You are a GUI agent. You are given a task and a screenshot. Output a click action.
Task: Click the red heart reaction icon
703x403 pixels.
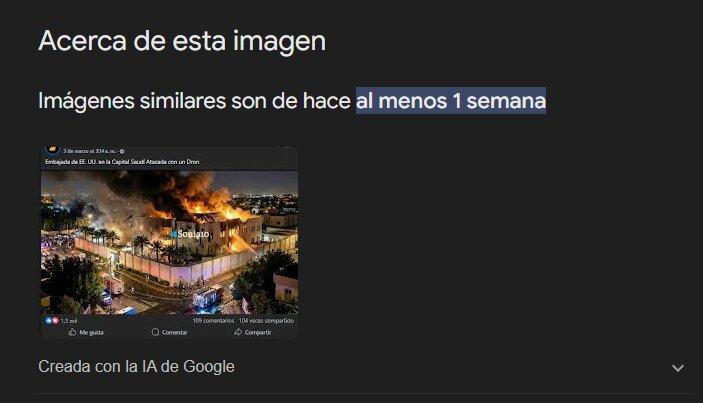click(55, 321)
